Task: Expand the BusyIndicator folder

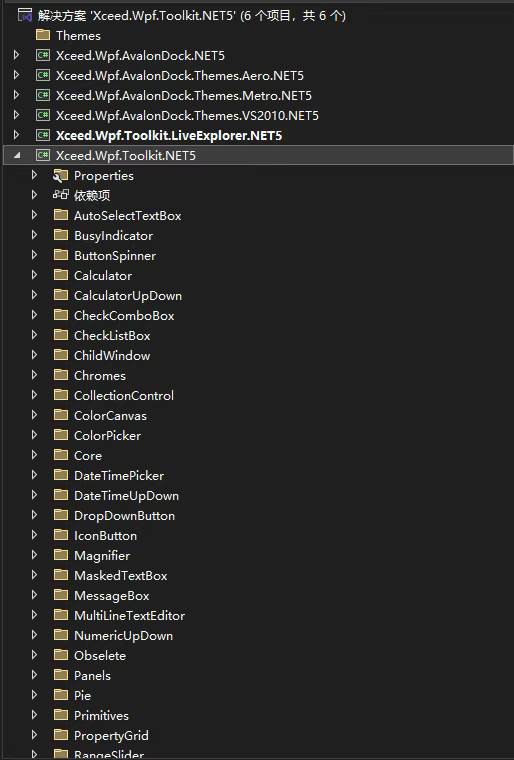Action: 34,235
